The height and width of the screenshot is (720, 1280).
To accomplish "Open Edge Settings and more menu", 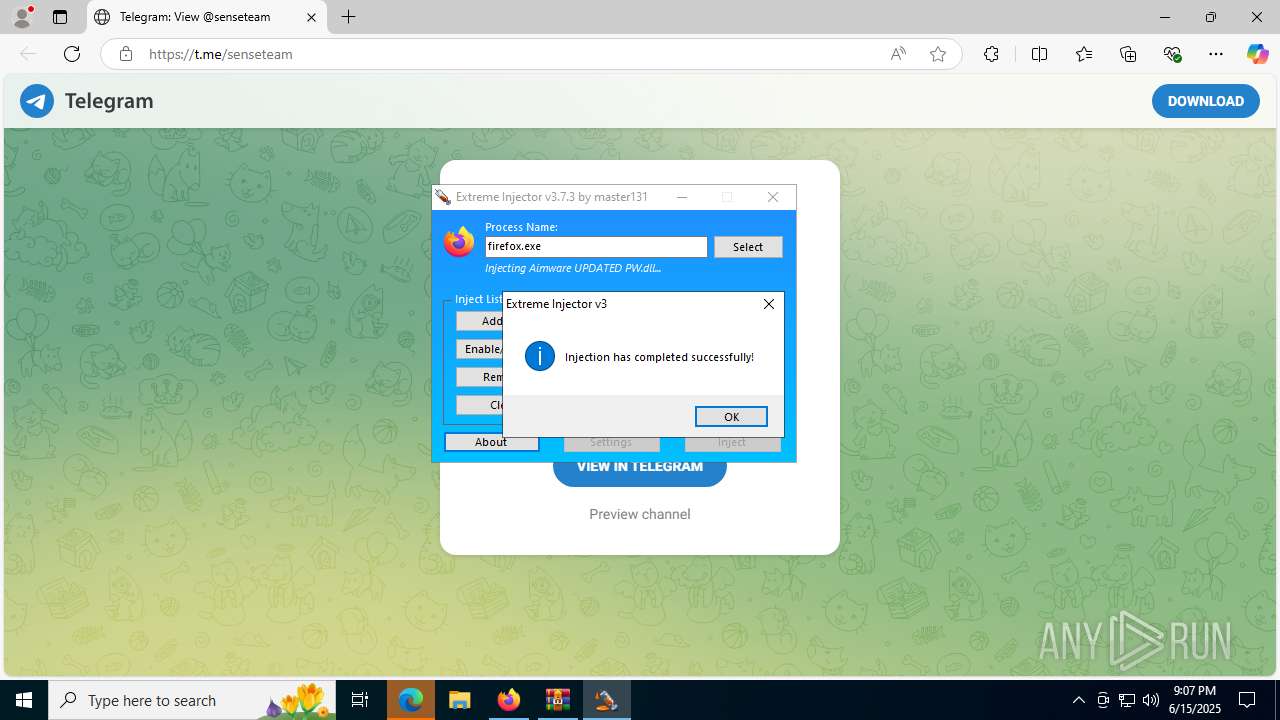I will click(1216, 54).
